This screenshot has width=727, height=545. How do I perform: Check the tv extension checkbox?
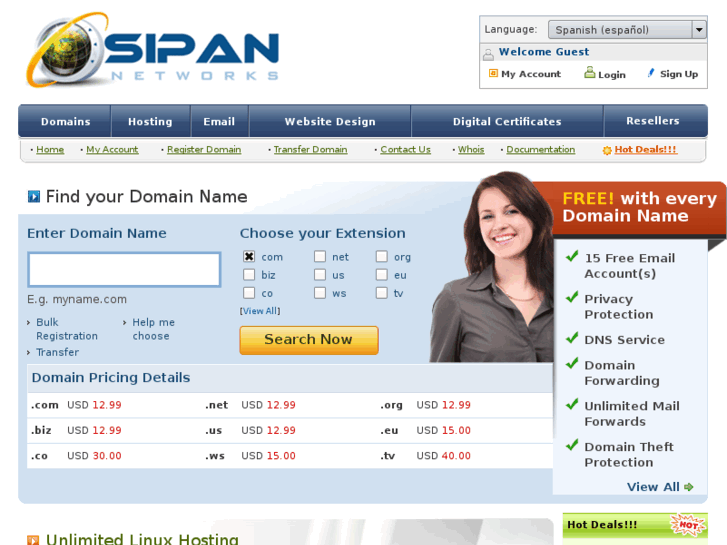[x=382, y=293]
